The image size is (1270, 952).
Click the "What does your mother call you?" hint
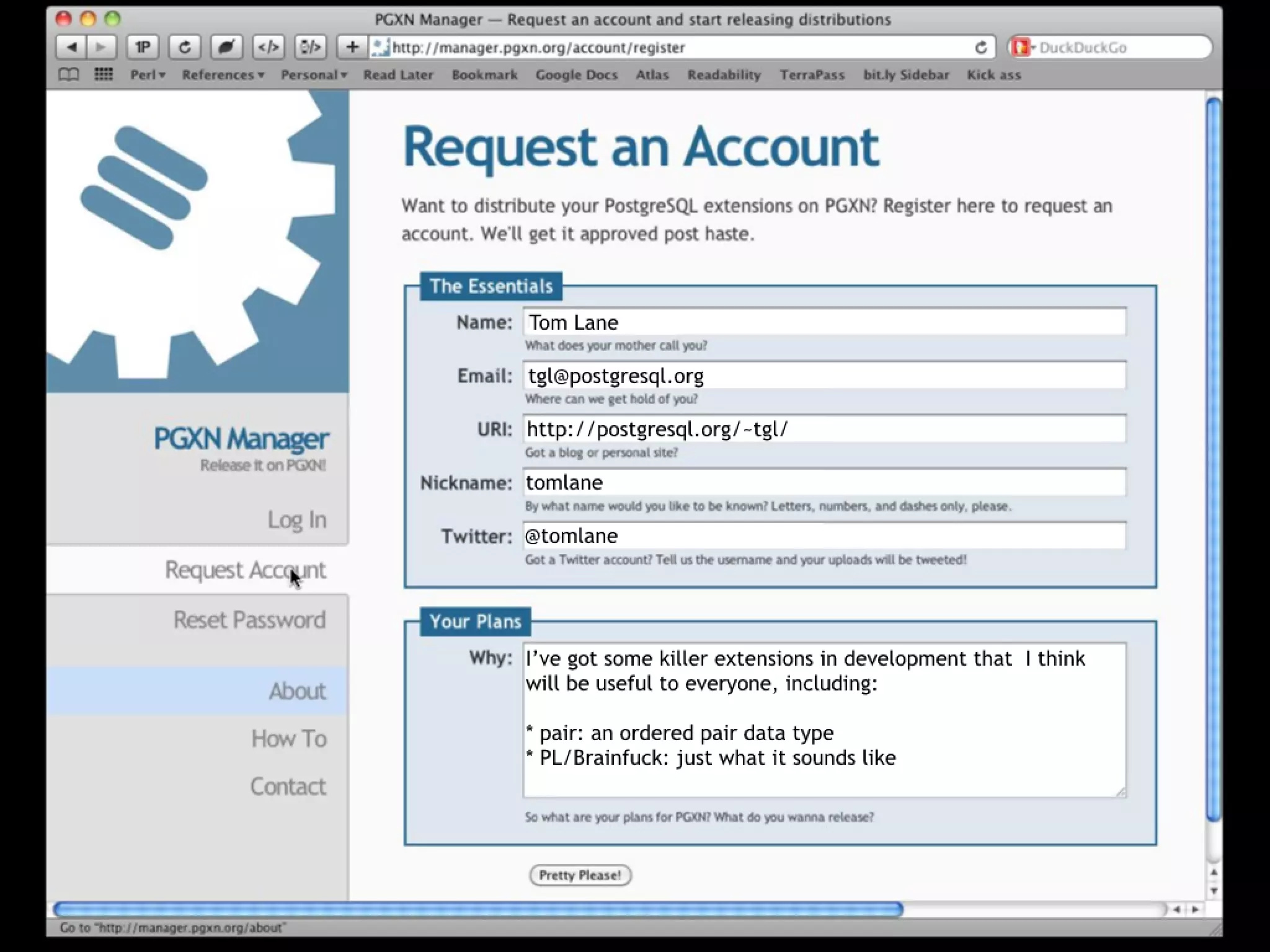point(616,345)
